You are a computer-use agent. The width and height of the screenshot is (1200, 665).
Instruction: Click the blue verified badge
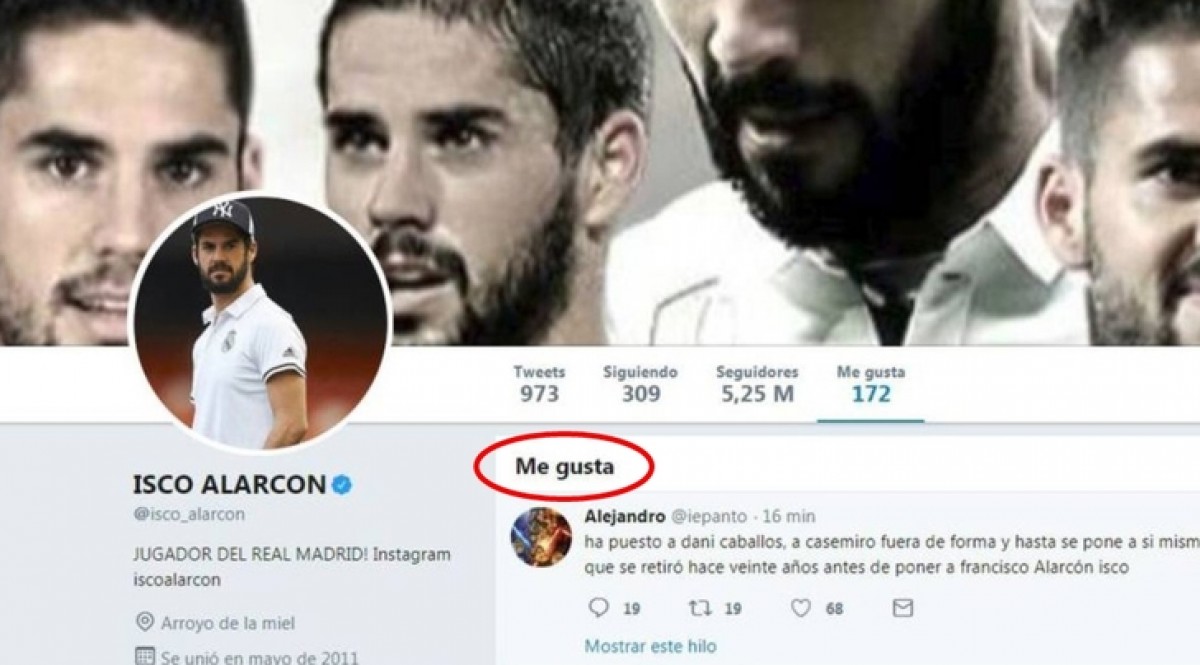(342, 485)
